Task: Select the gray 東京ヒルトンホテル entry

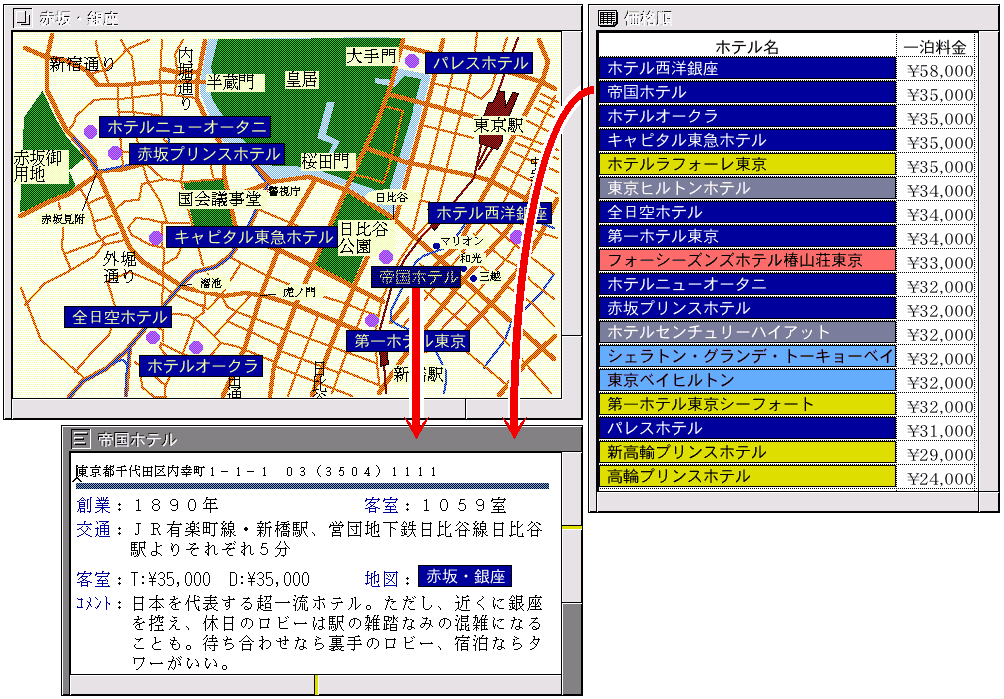Action: coord(747,188)
